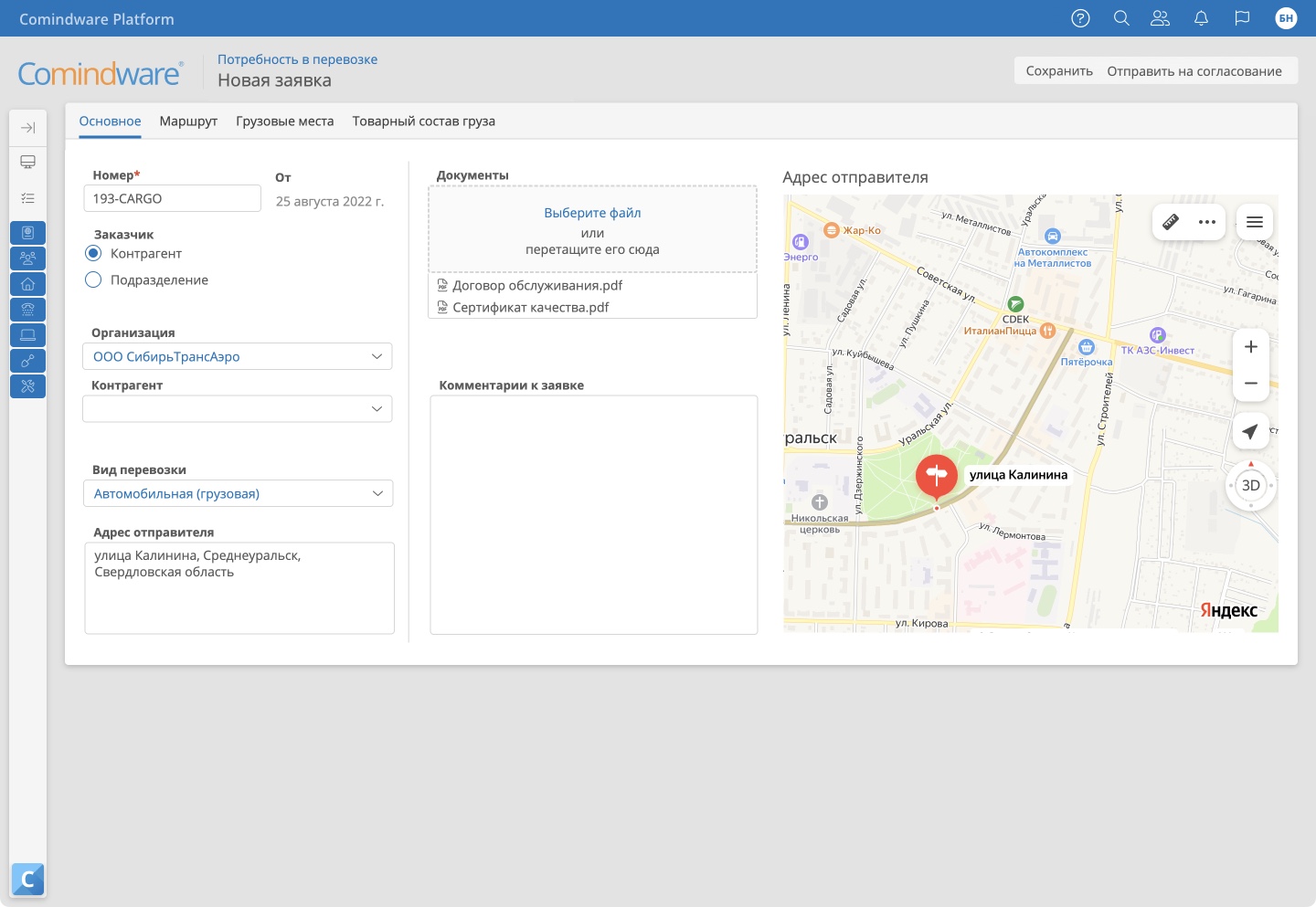Select the Подразделение radio option

[93, 279]
